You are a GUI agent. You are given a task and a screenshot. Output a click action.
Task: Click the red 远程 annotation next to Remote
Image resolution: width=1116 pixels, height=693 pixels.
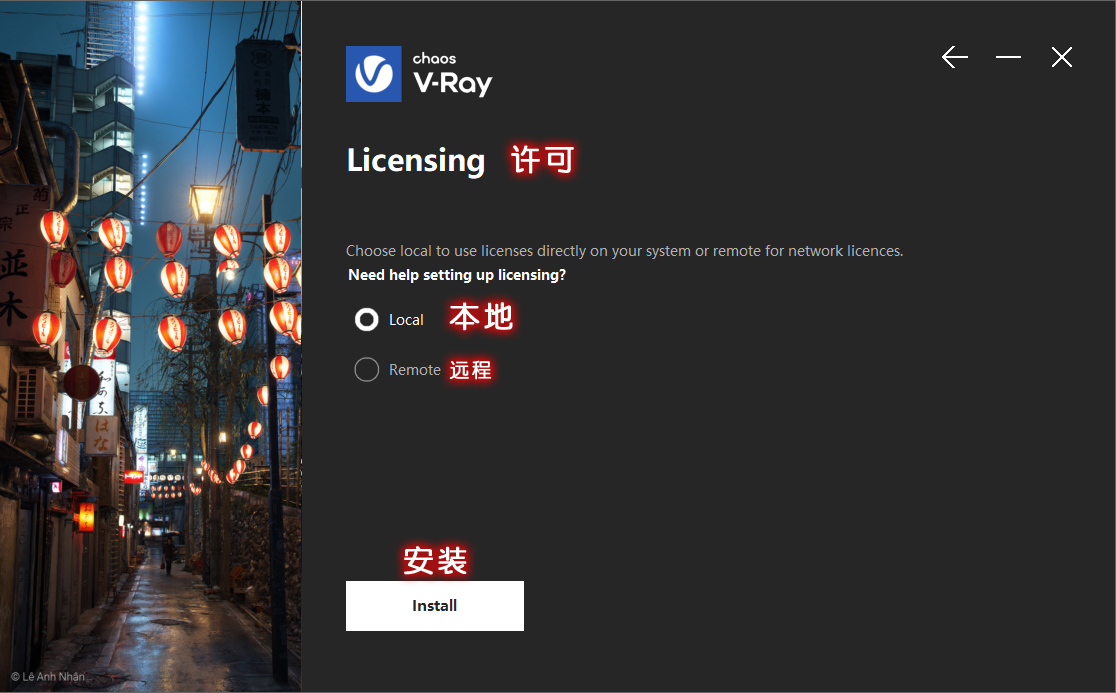pyautogui.click(x=470, y=370)
